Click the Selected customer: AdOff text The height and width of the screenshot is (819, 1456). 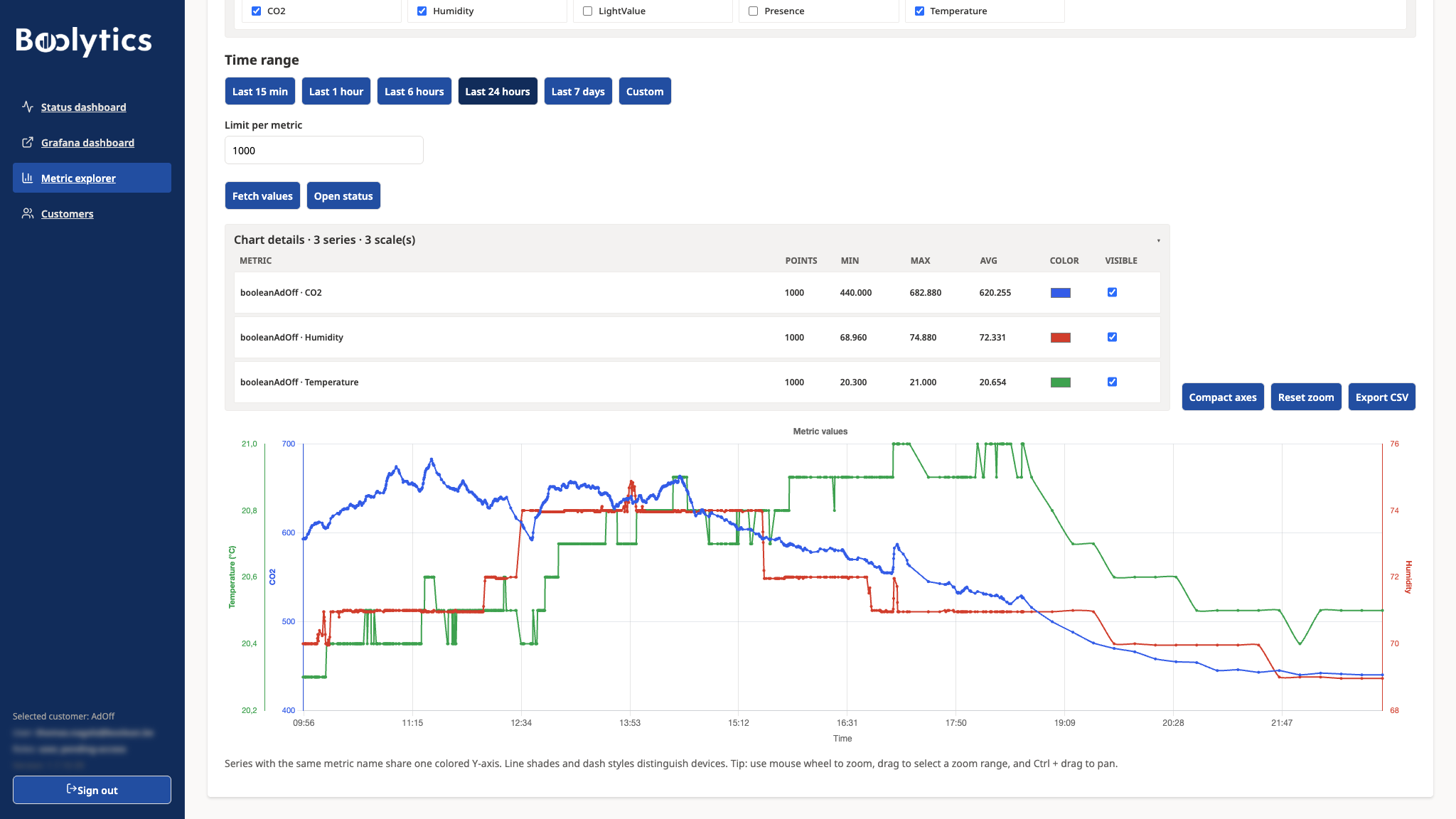(63, 716)
